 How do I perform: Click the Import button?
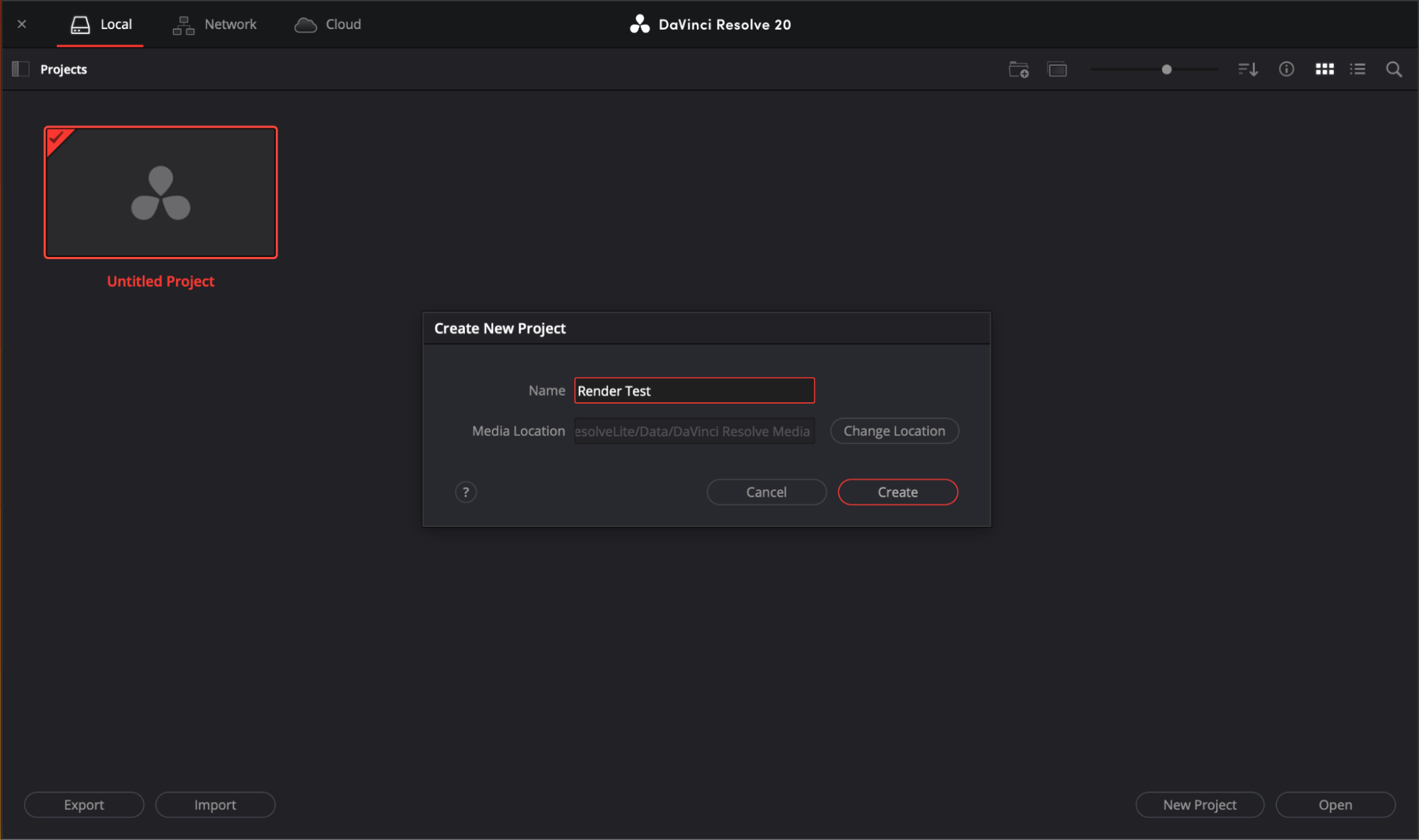pos(215,805)
